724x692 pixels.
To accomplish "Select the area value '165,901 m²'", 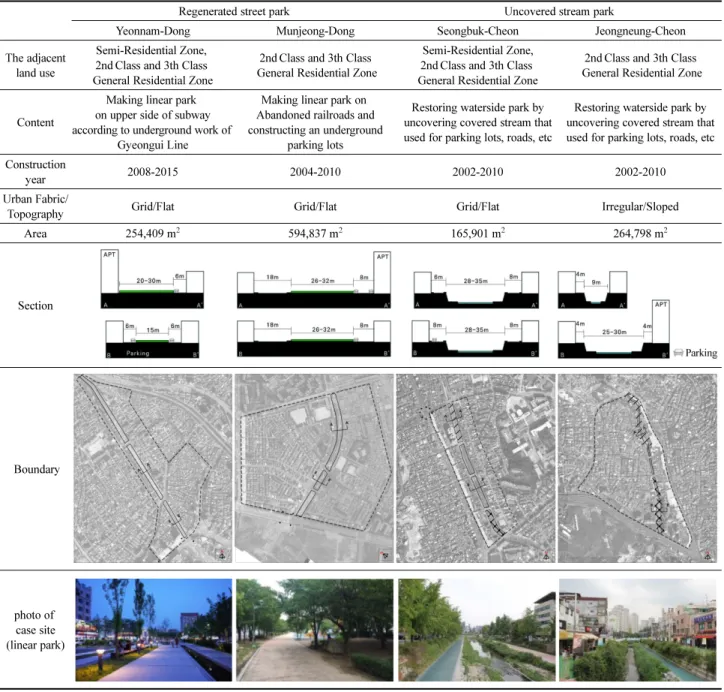I will 478,233.
